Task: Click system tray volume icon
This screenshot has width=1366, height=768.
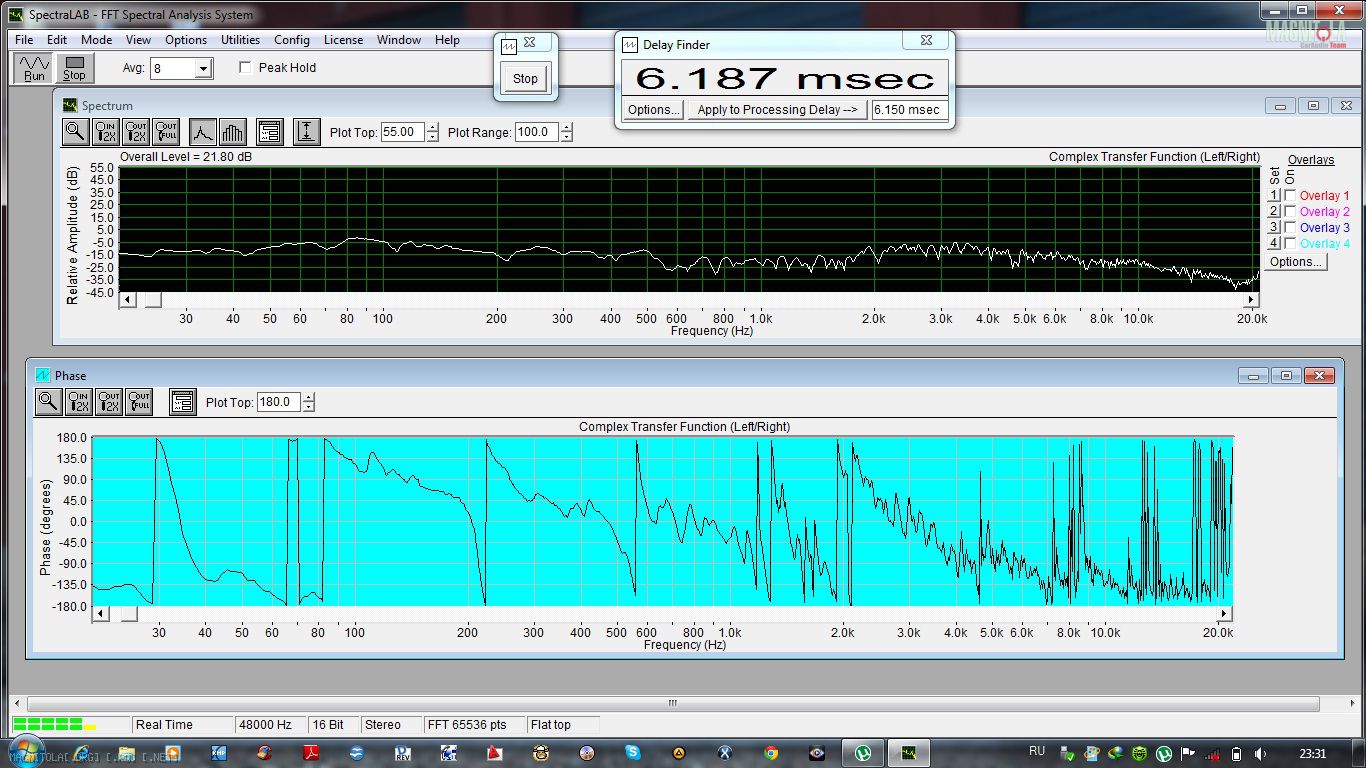Action: pyautogui.click(x=1260, y=753)
